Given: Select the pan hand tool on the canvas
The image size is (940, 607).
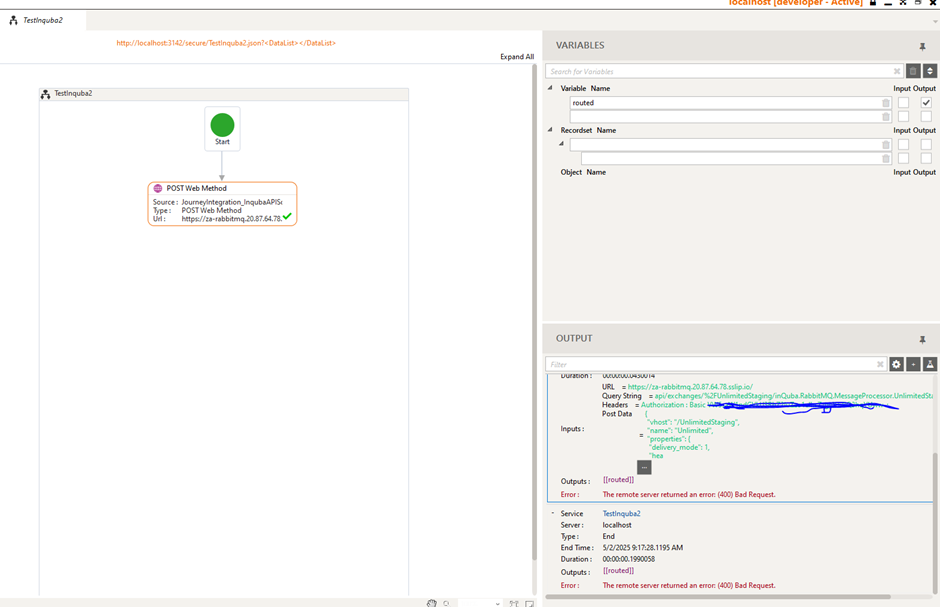Looking at the screenshot, I should tap(432, 603).
